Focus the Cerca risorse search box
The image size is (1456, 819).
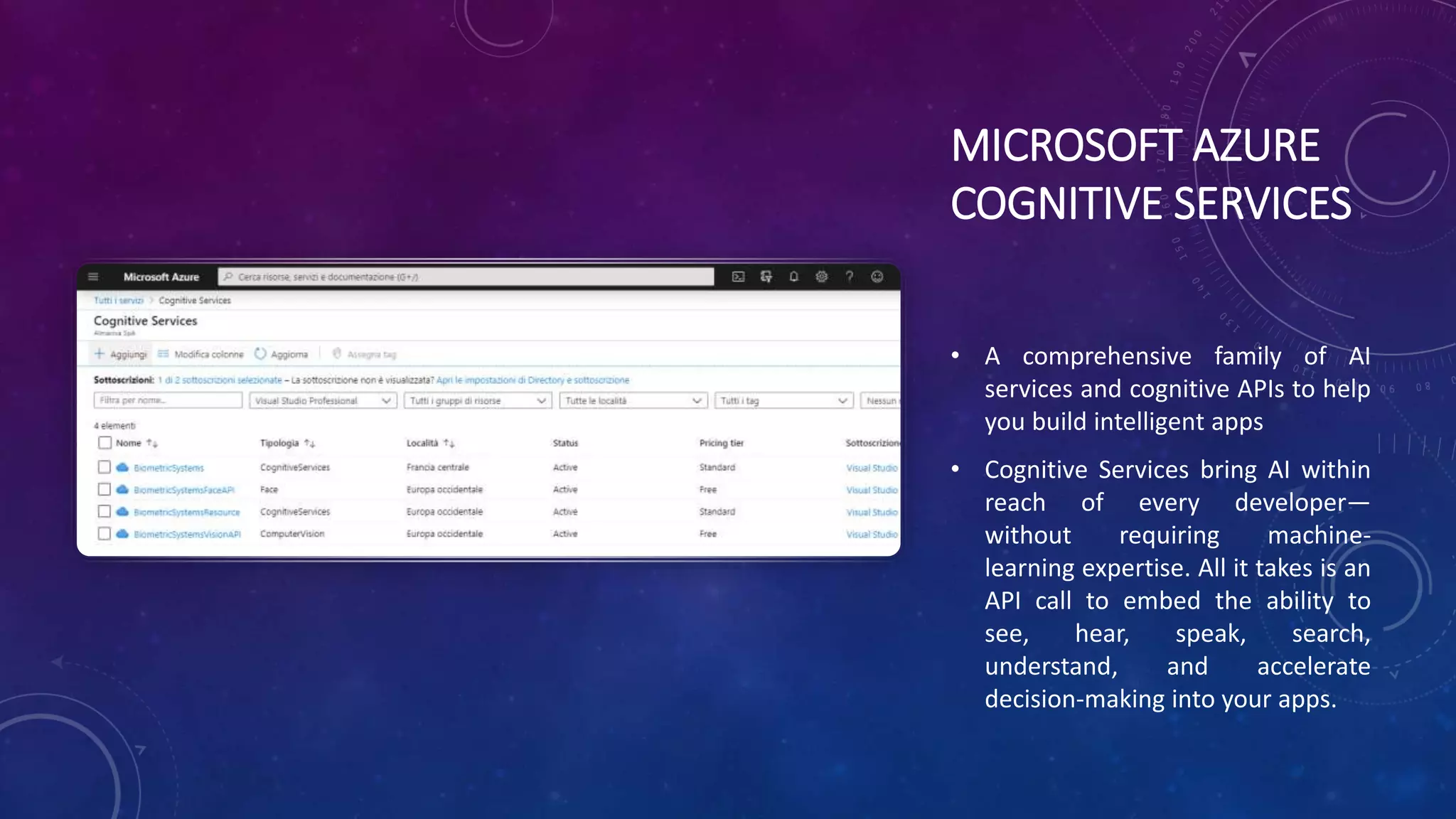(x=466, y=277)
